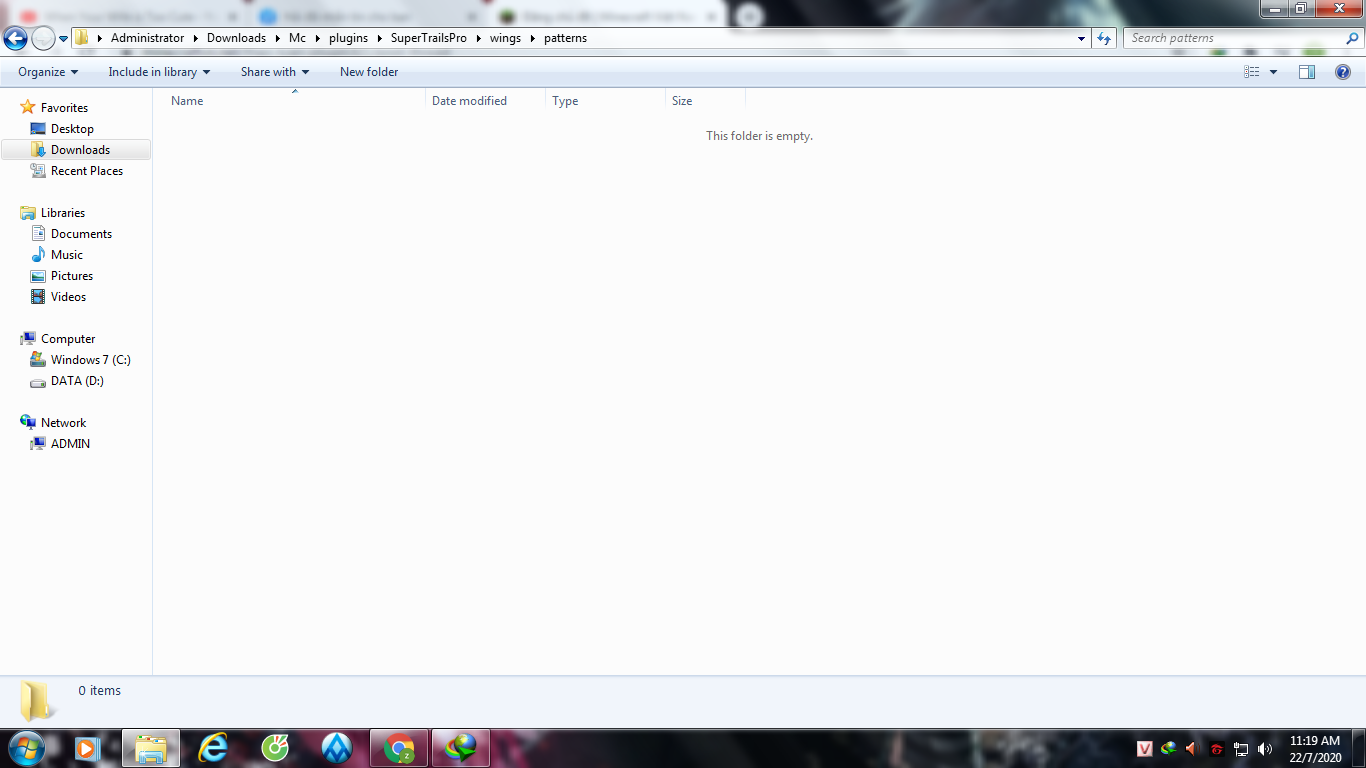Click the red V tray icon
This screenshot has height=768, width=1366.
(x=1145, y=749)
